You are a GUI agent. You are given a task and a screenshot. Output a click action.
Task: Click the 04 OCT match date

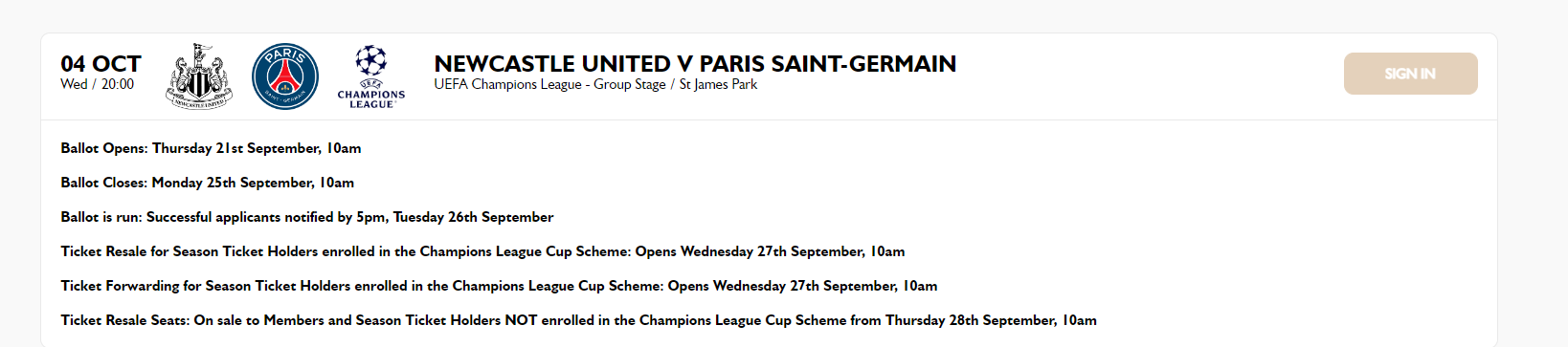tap(101, 63)
